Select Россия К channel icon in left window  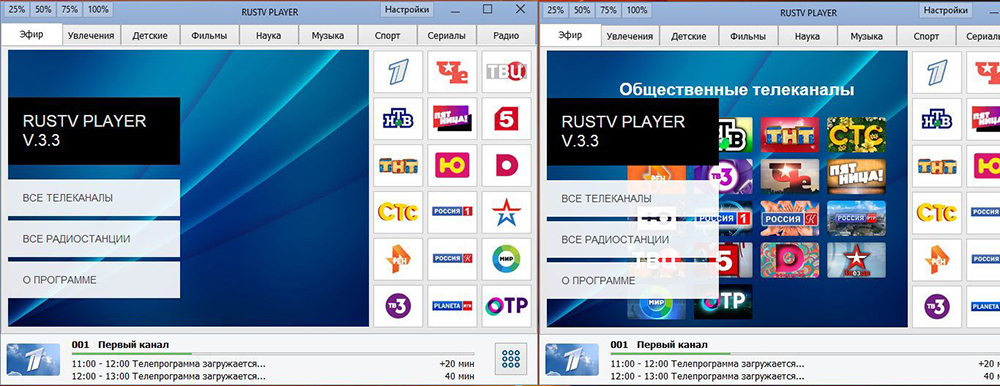(452, 259)
